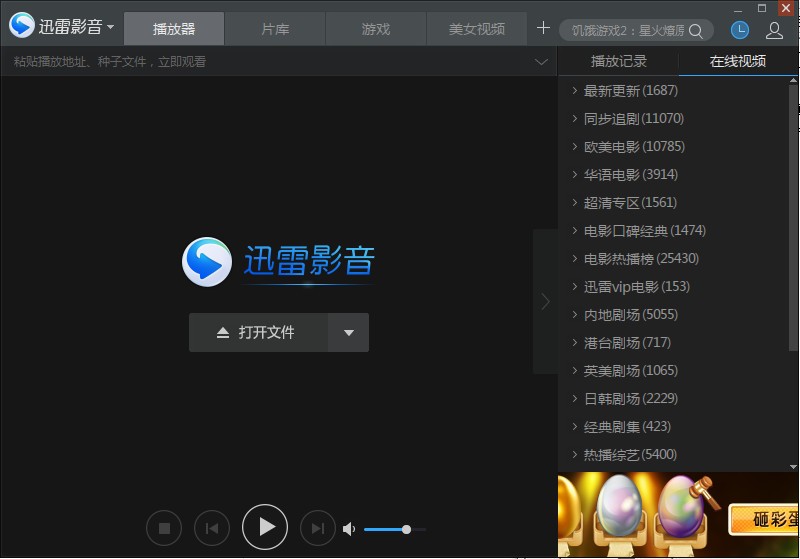
Task: Add a new tab with plus icon
Action: click(543, 28)
